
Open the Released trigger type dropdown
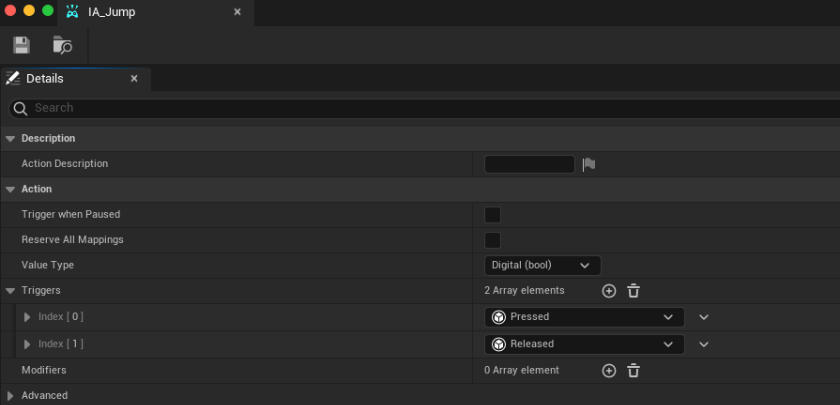click(x=584, y=344)
